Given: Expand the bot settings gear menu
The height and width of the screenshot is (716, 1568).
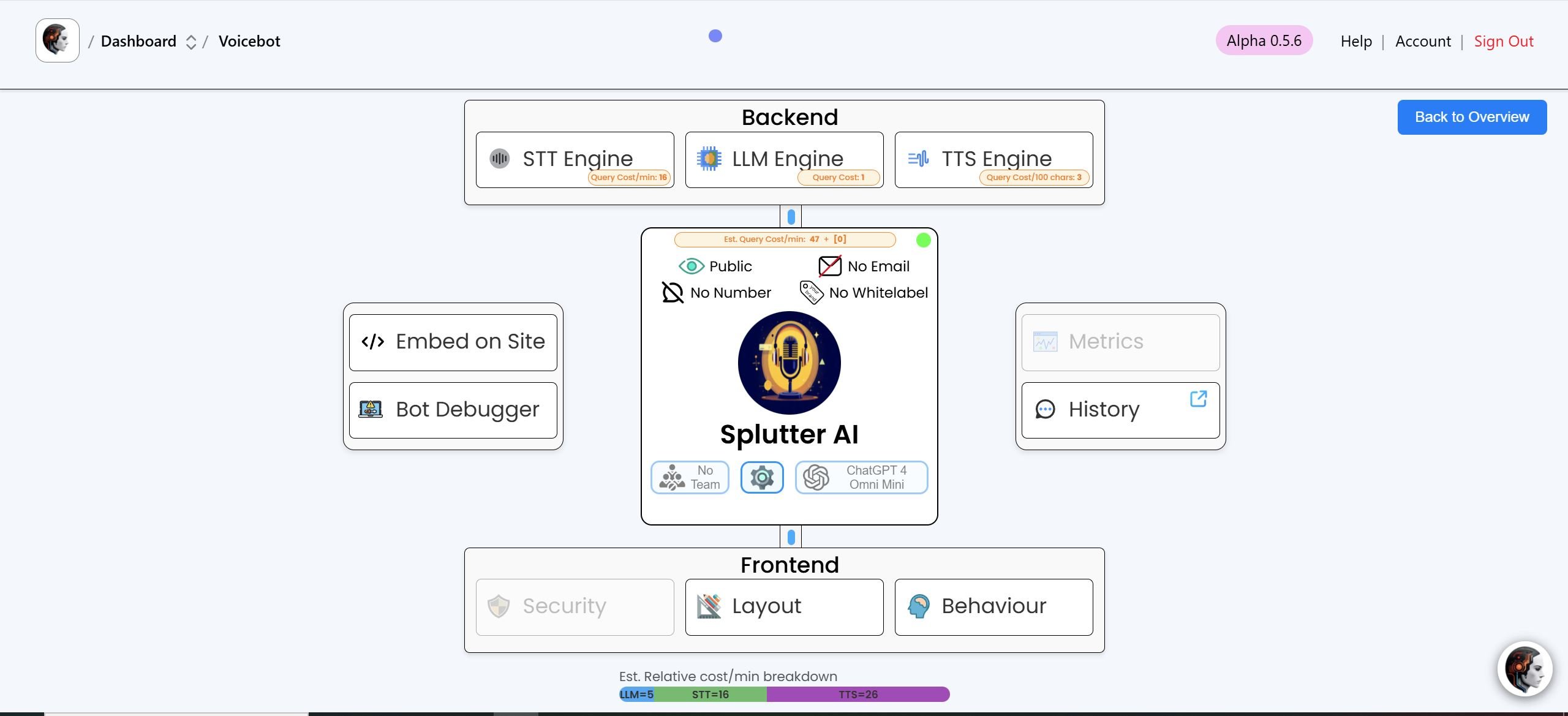Looking at the screenshot, I should pyautogui.click(x=761, y=477).
